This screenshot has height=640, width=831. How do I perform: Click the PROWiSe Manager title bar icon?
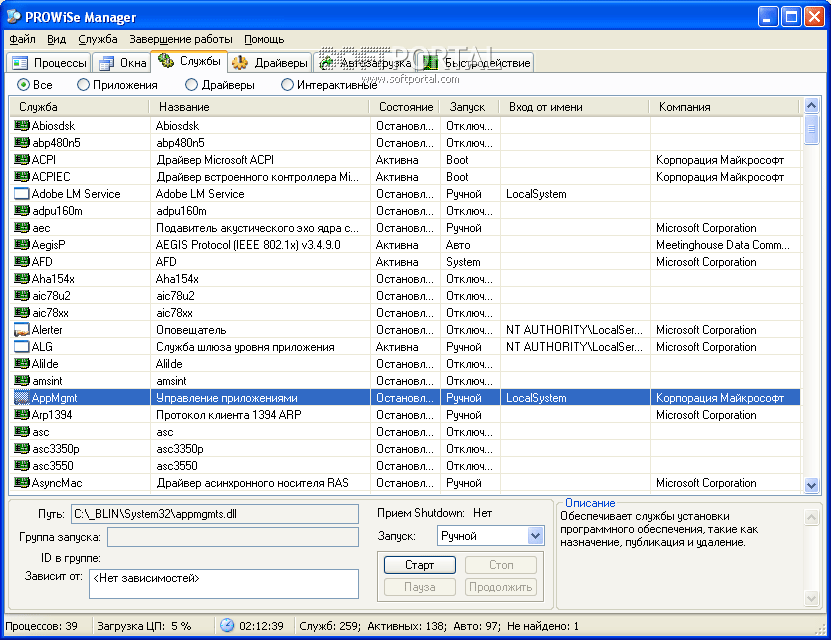click(x=13, y=16)
